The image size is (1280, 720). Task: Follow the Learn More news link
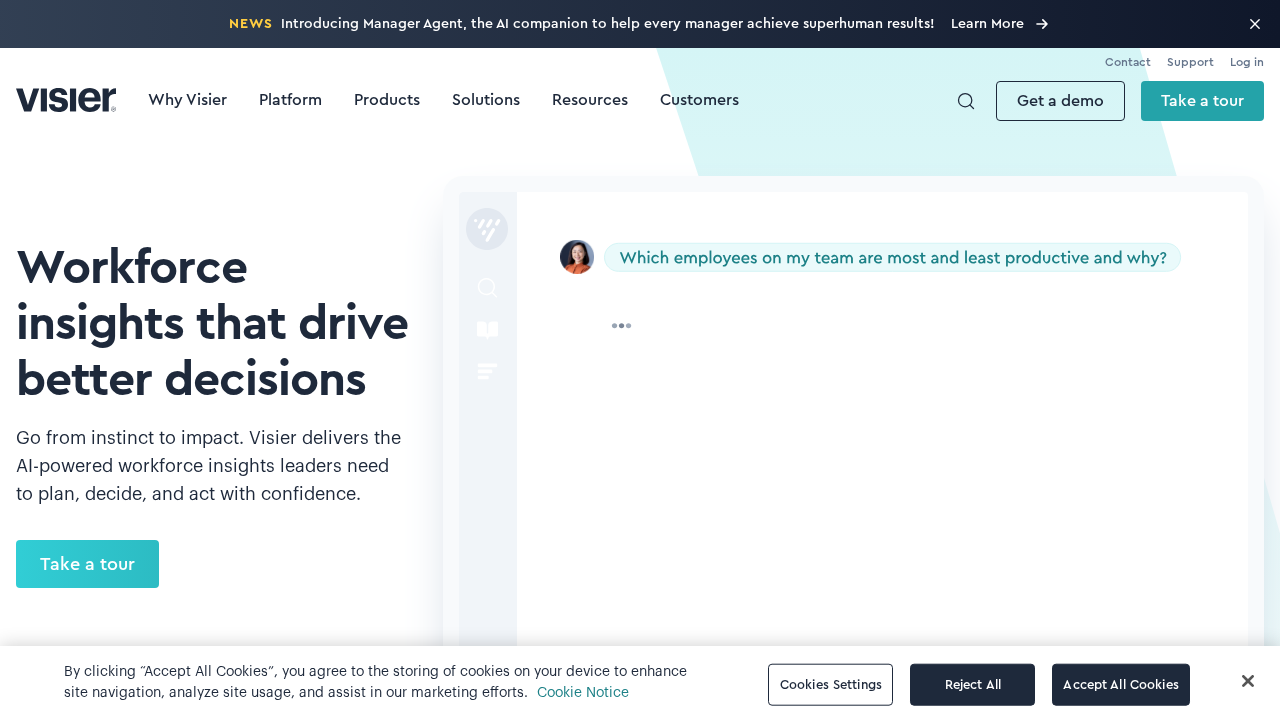[x=999, y=24]
